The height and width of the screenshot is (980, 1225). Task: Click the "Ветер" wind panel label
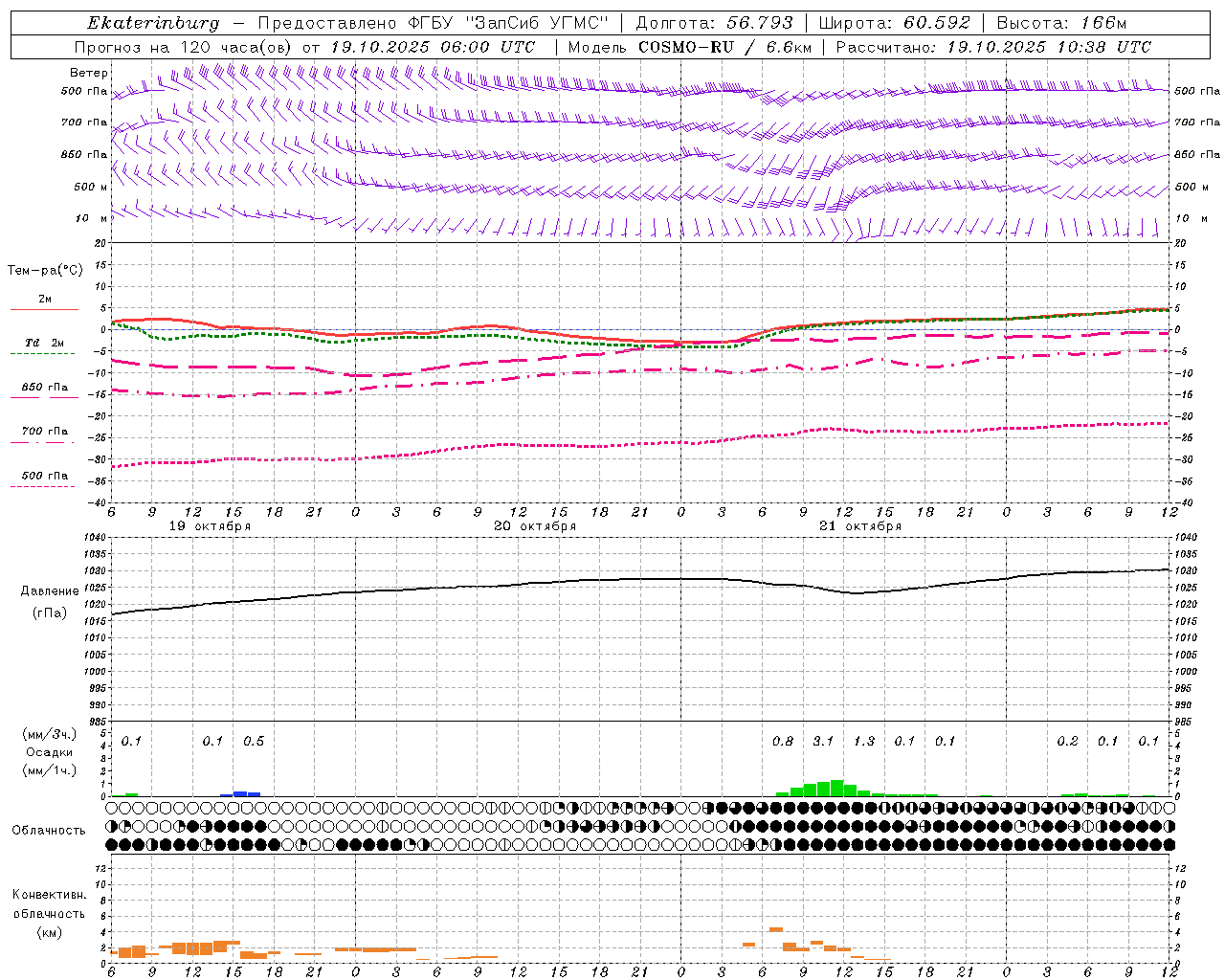pos(88,73)
